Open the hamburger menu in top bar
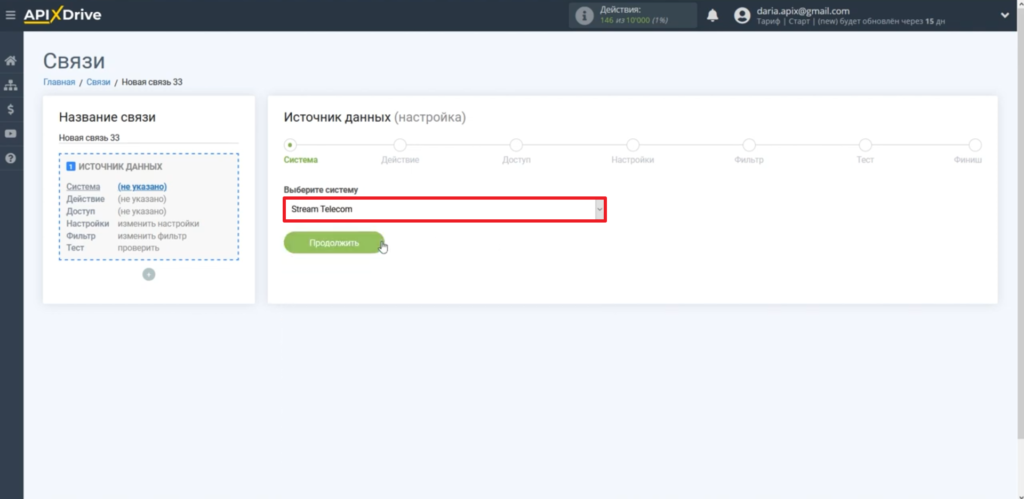 click(x=11, y=15)
